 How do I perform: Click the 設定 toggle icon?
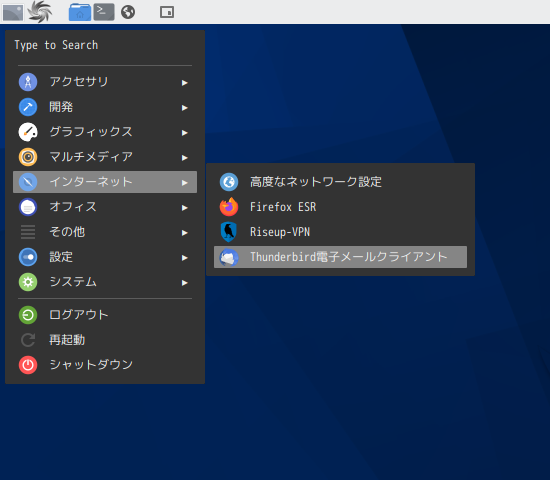[x=28, y=257]
